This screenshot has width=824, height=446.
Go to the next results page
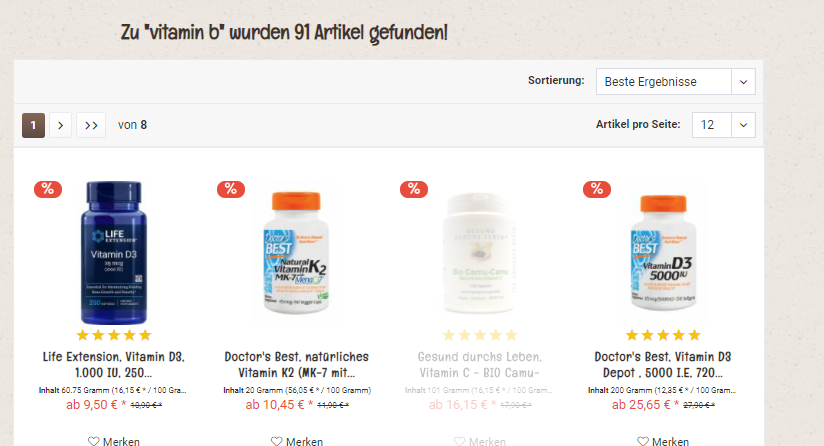[x=60, y=125]
